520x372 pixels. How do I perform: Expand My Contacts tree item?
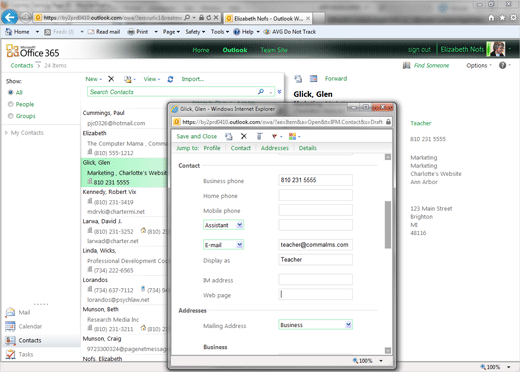[x=6, y=133]
